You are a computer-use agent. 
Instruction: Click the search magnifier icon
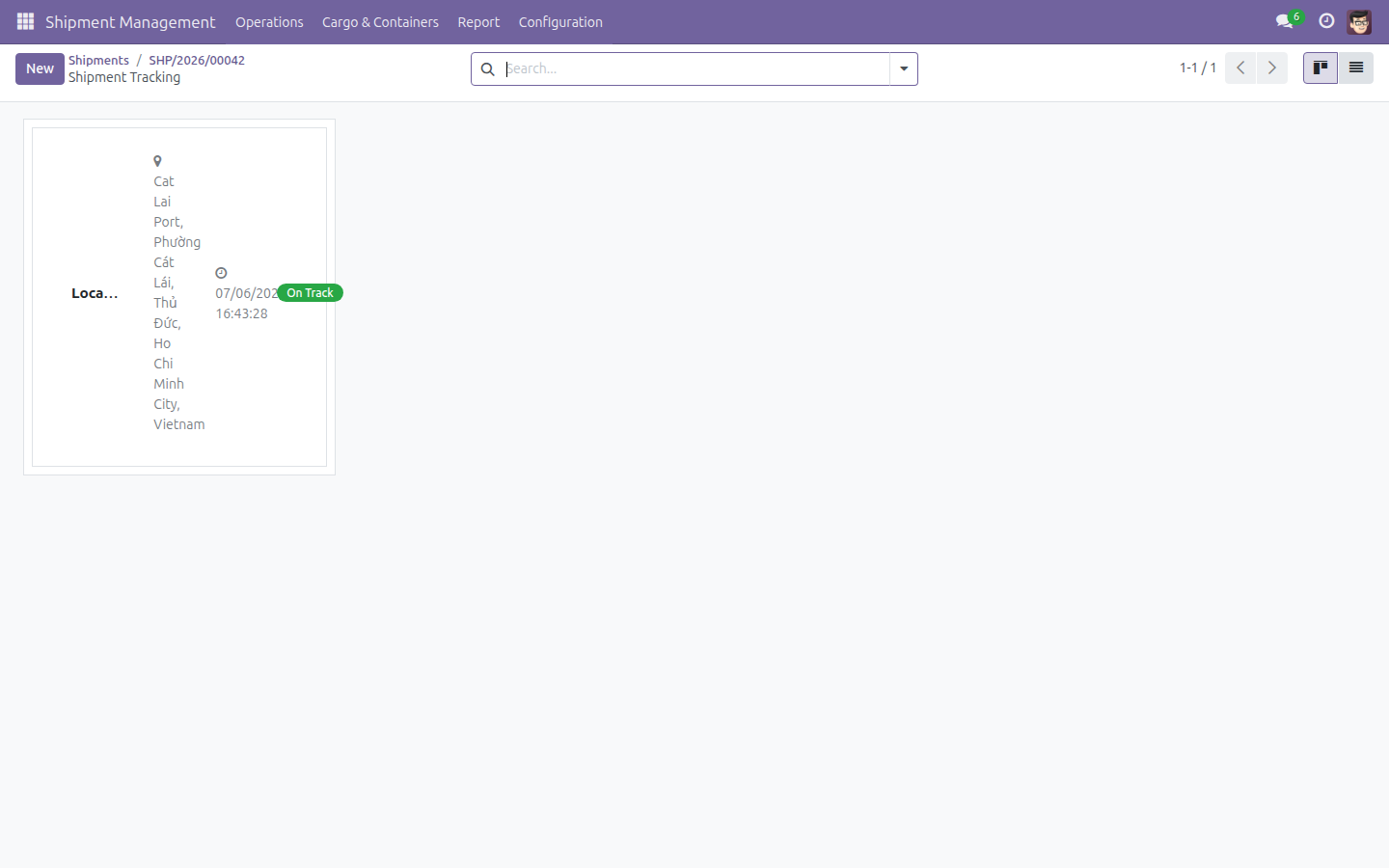click(488, 69)
